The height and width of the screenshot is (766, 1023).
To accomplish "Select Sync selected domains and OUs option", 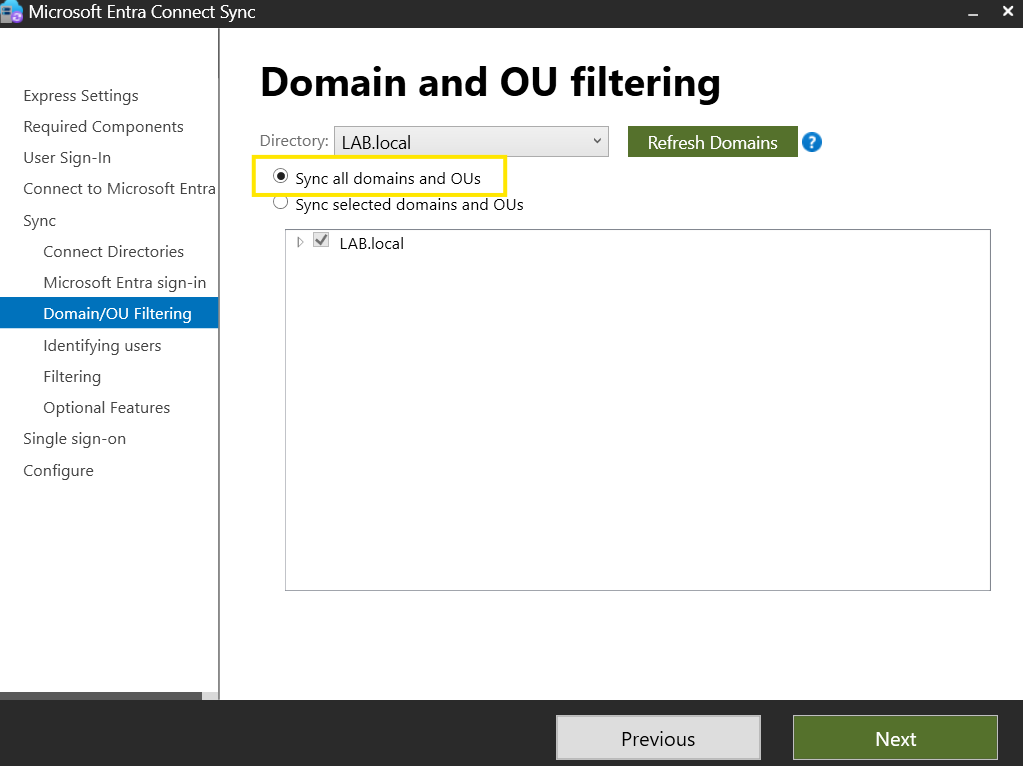I will click(x=281, y=203).
